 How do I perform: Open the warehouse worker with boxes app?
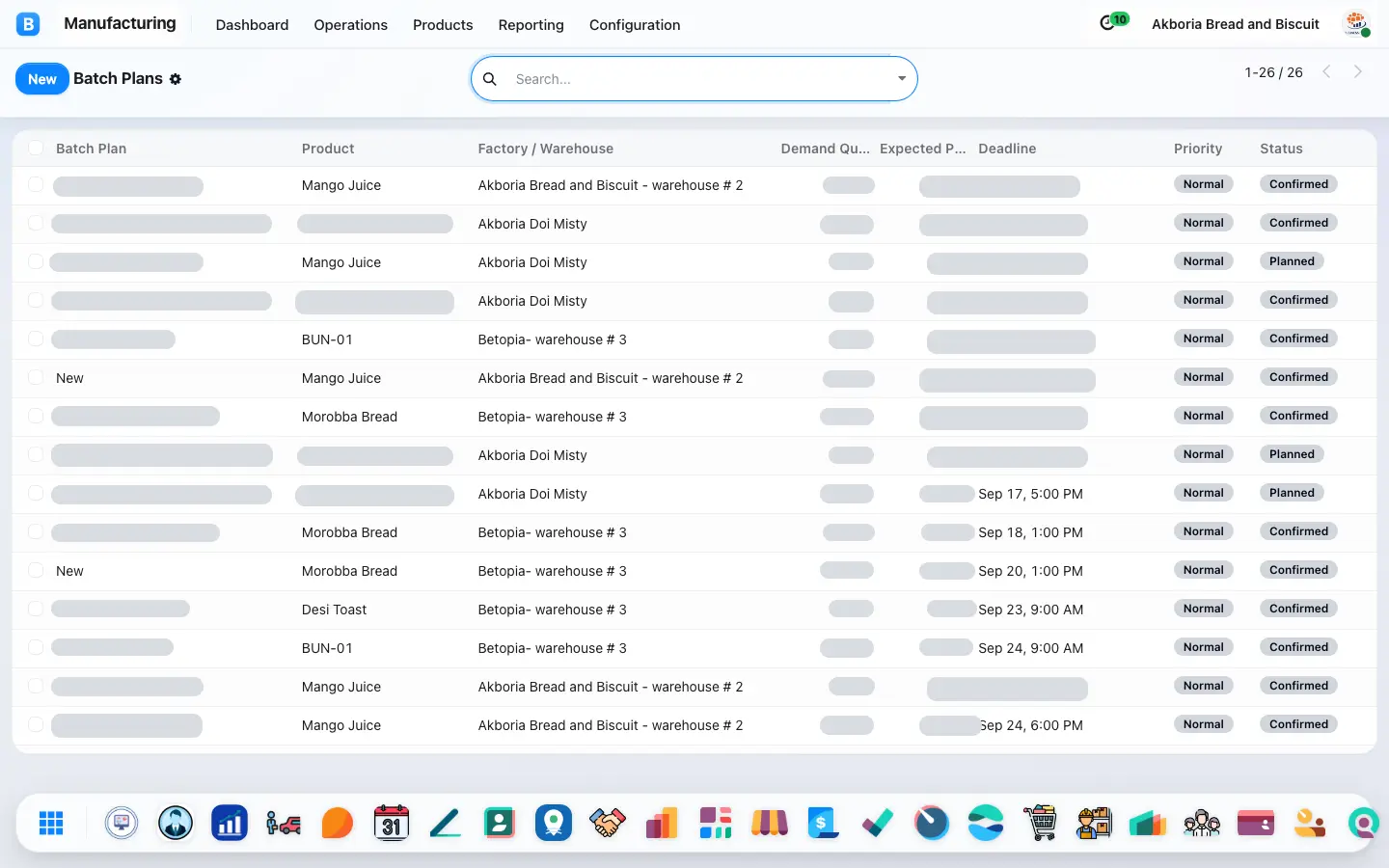[x=1094, y=823]
